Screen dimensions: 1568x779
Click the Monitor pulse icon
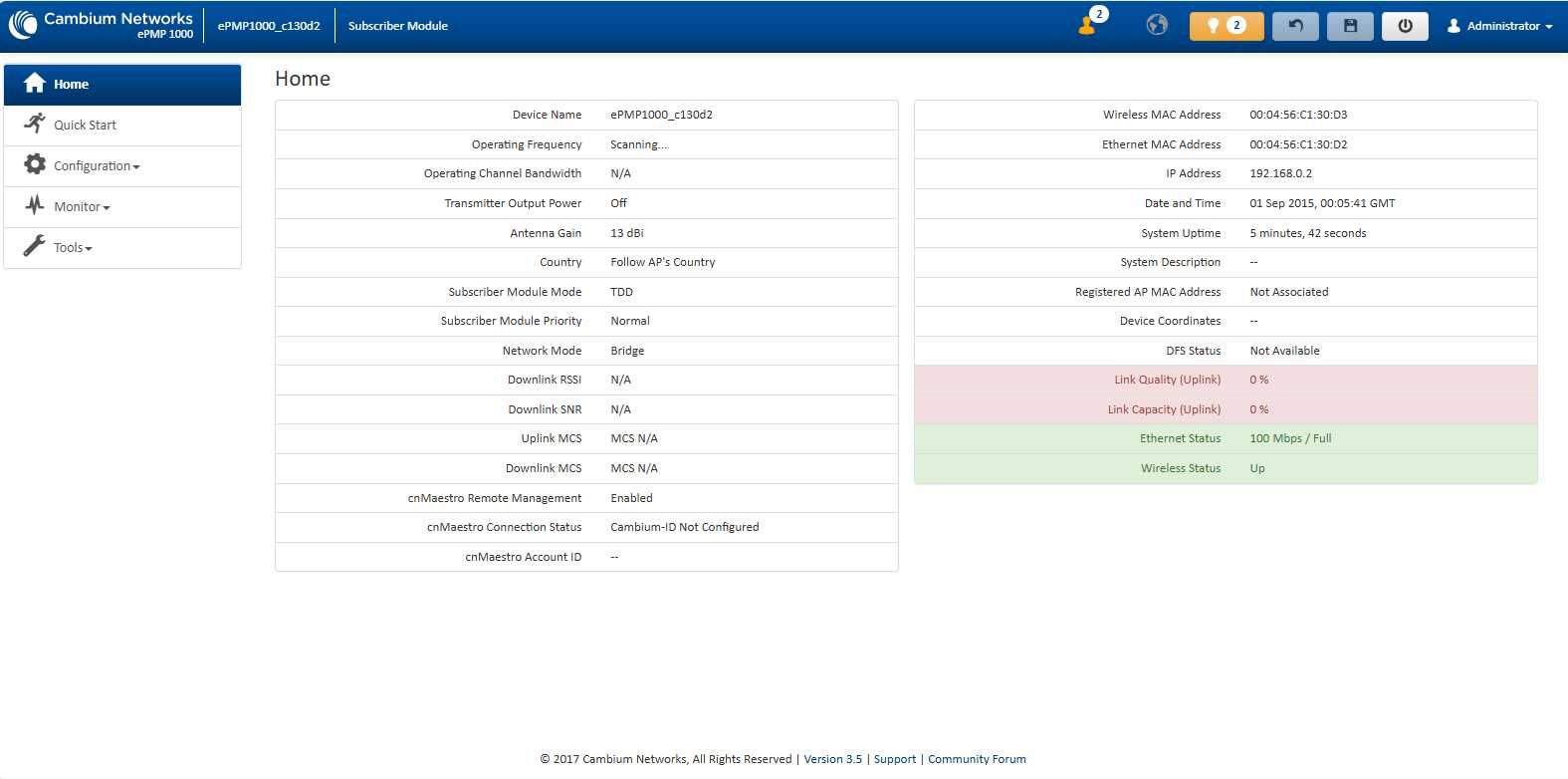pyautogui.click(x=35, y=205)
